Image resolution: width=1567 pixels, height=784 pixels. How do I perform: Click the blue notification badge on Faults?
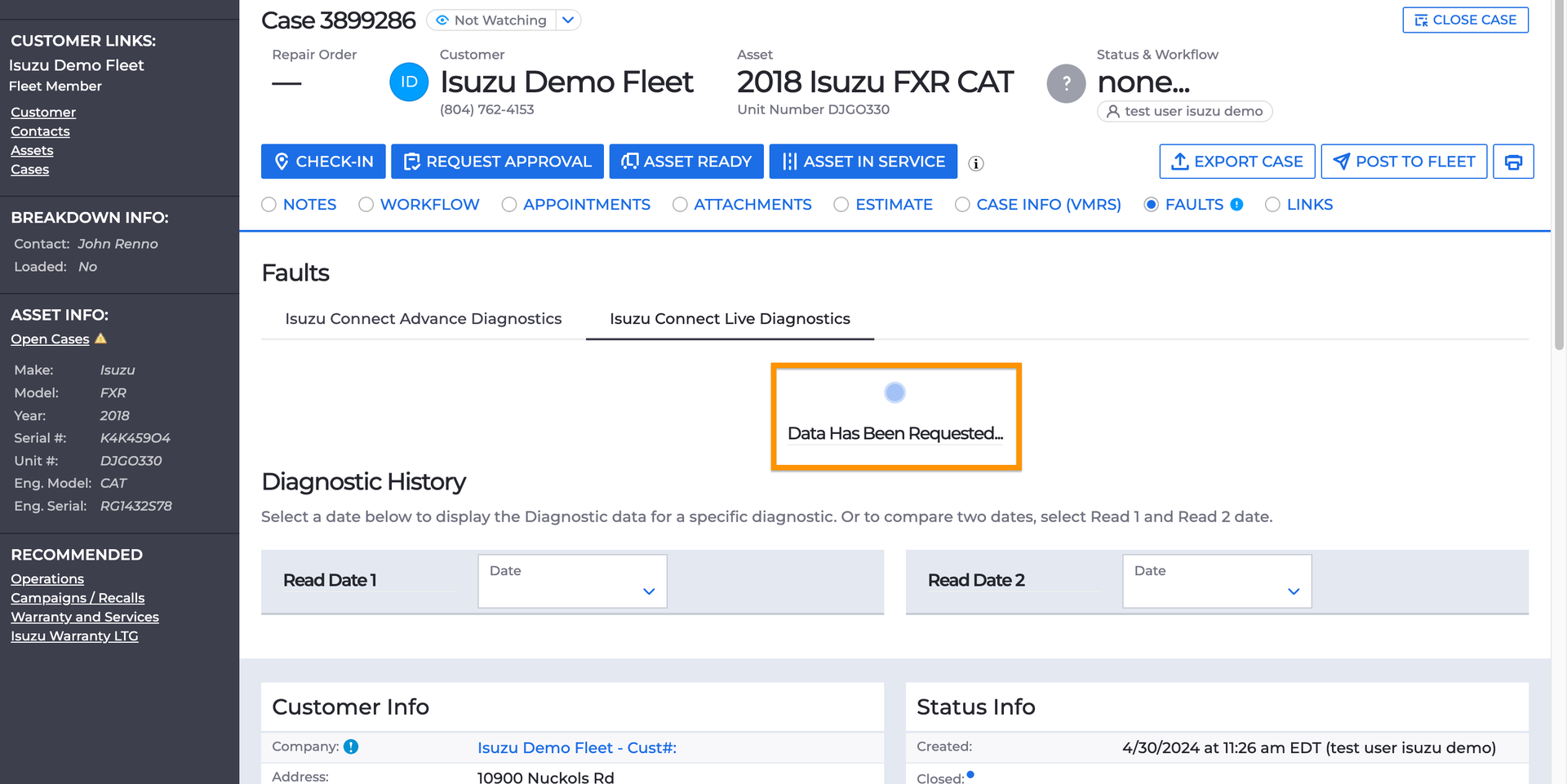click(x=1236, y=205)
